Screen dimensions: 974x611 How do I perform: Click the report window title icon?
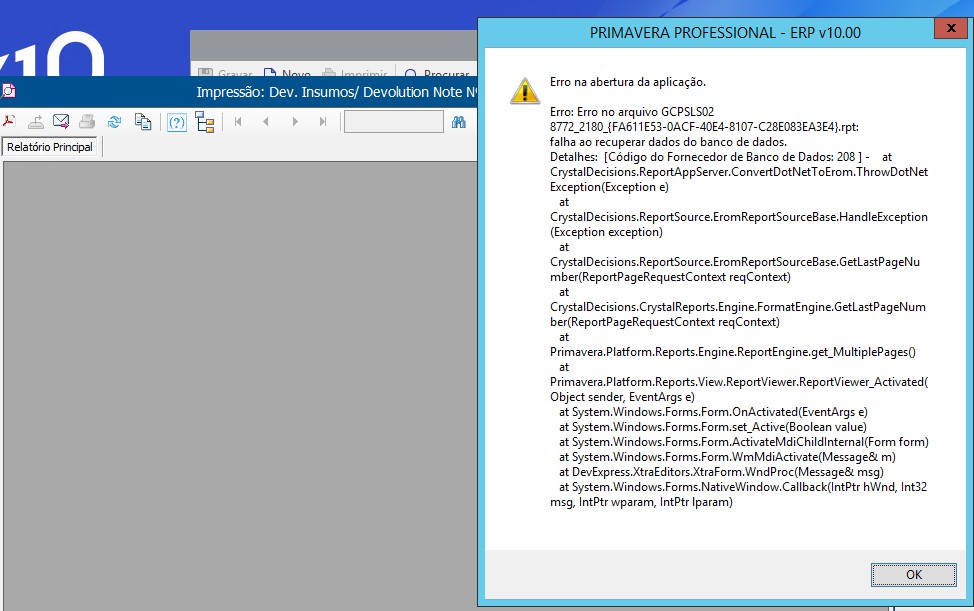(8, 91)
